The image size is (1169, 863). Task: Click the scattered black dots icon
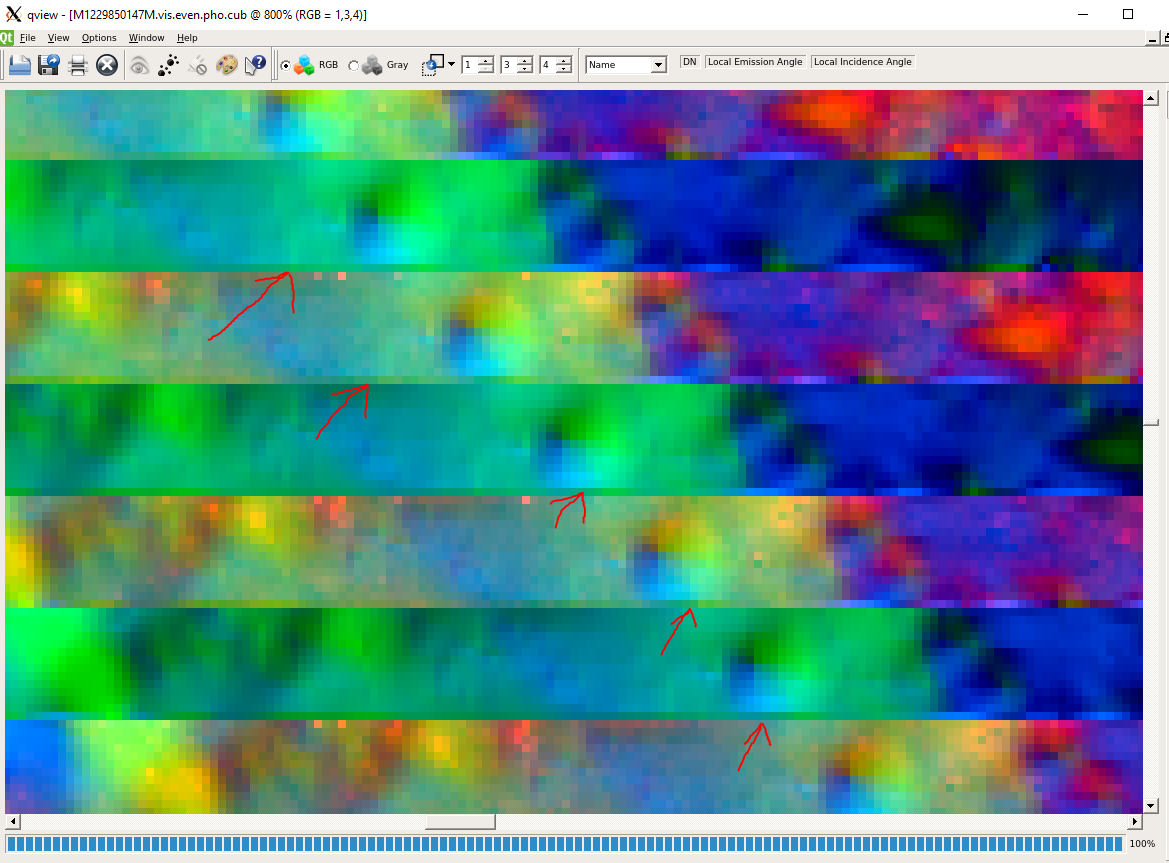coord(168,66)
